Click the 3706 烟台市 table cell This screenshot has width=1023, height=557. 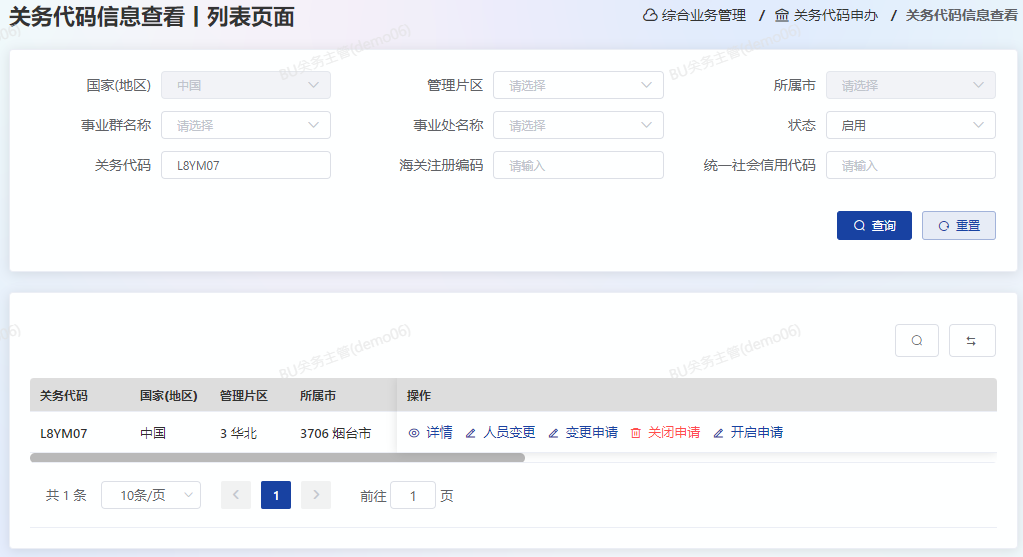coord(335,434)
